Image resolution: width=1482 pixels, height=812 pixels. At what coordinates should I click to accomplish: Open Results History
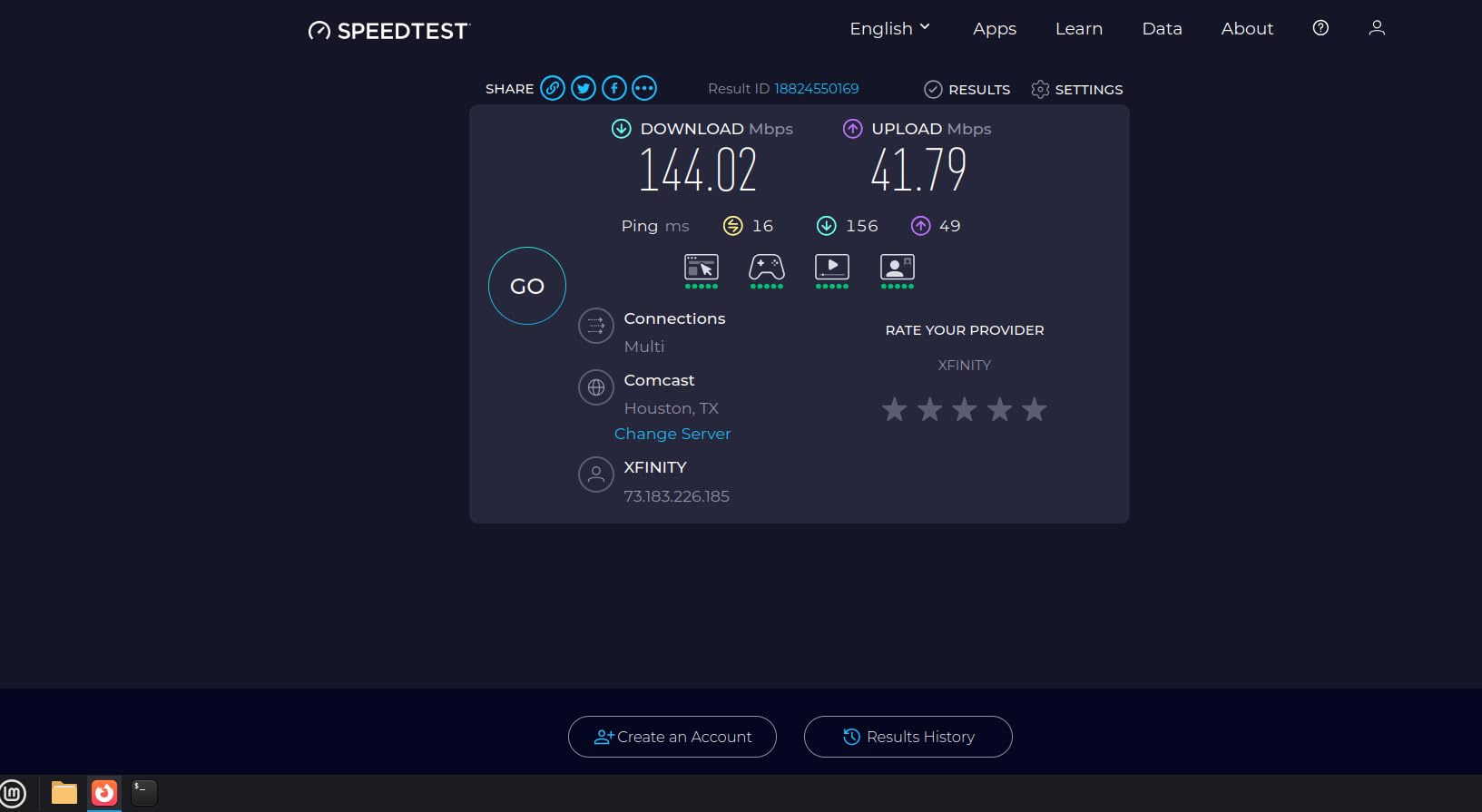point(908,737)
